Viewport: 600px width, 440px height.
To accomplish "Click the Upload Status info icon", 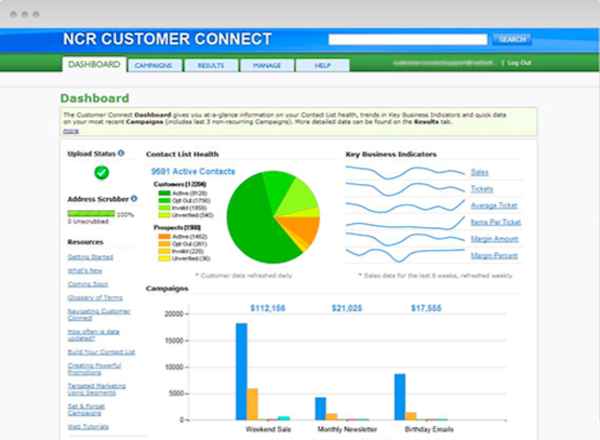I will point(121,153).
